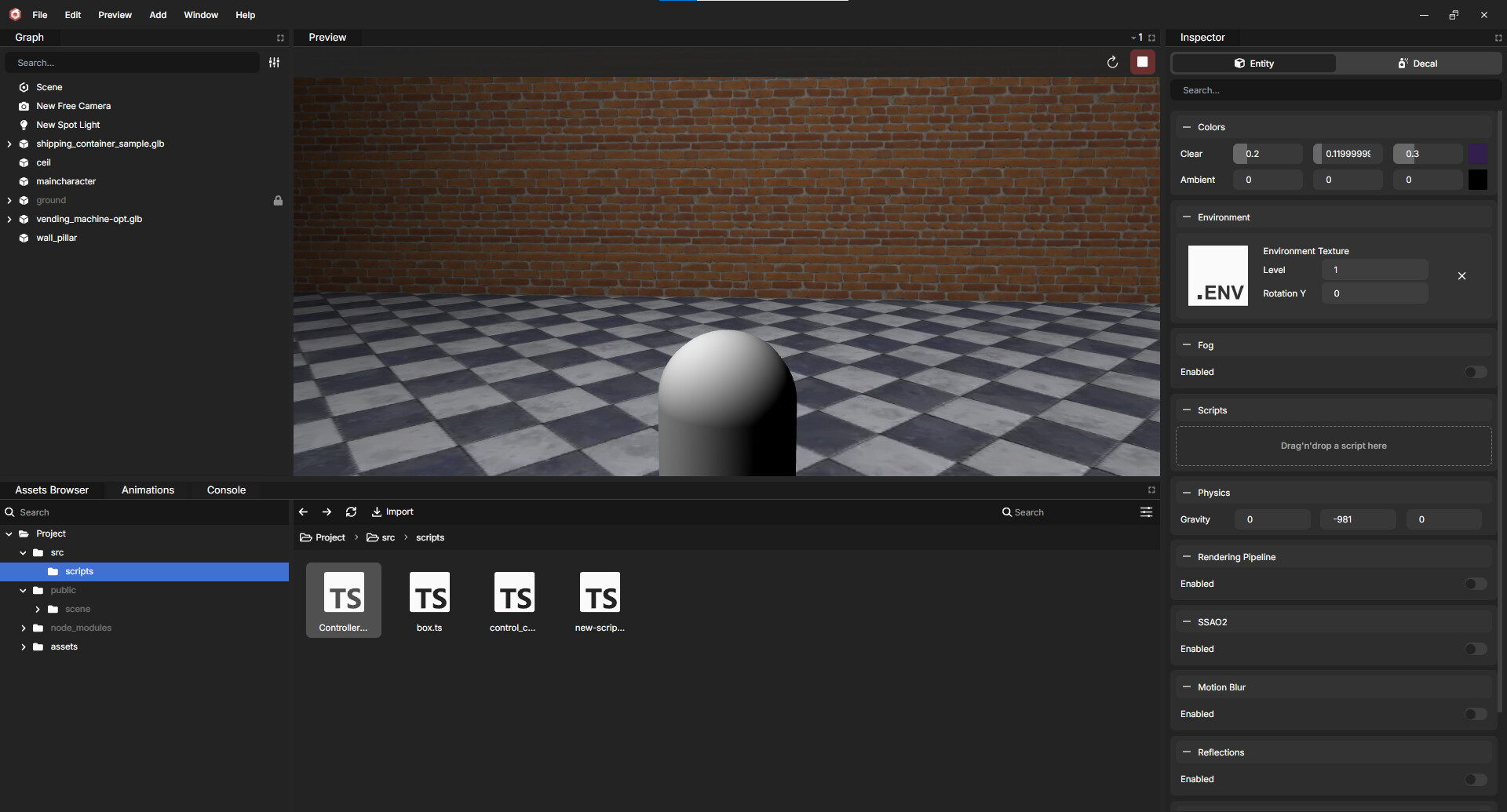Stop the running preview with the red stop button

[x=1142, y=62]
